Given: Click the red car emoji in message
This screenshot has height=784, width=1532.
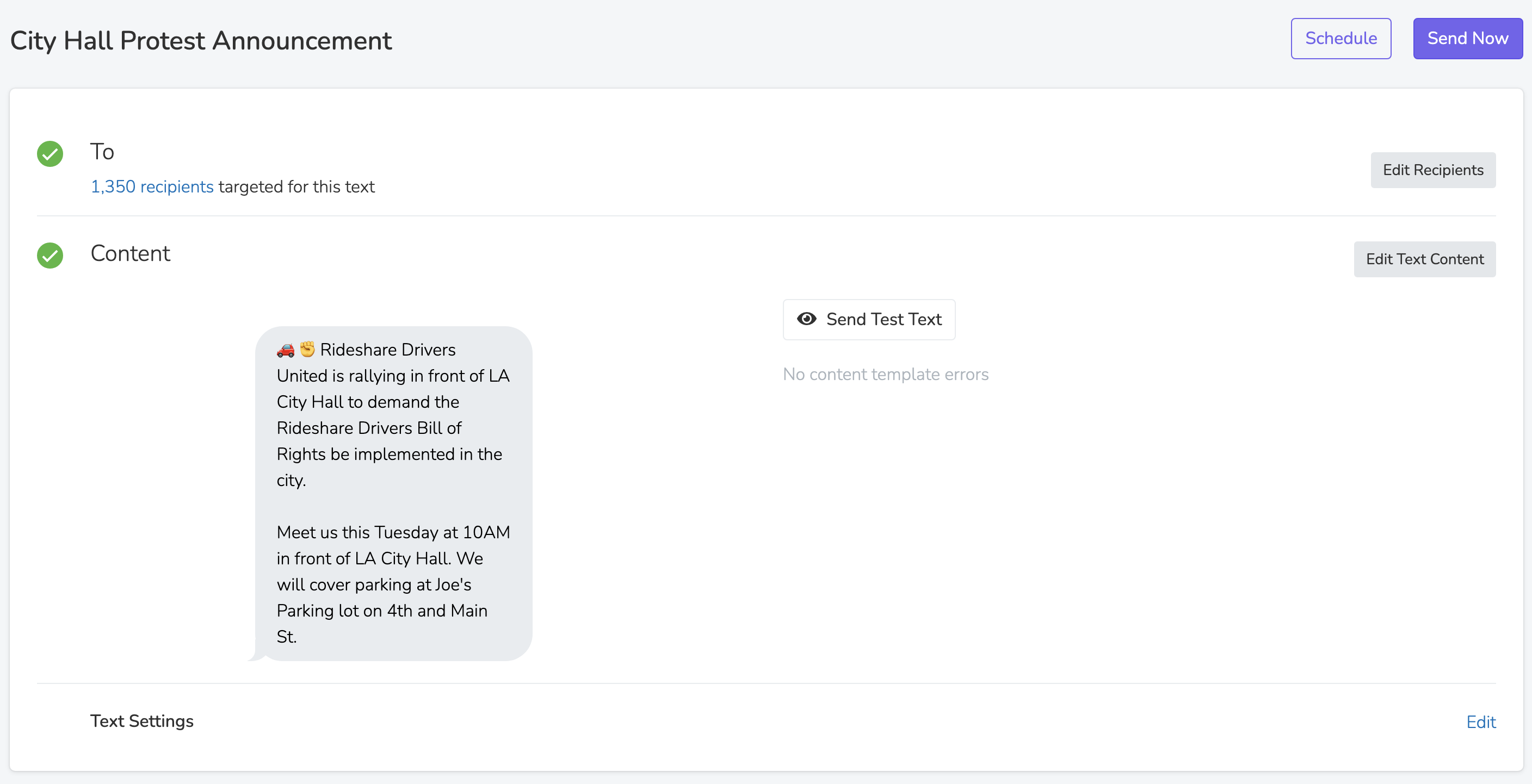Looking at the screenshot, I should point(286,350).
